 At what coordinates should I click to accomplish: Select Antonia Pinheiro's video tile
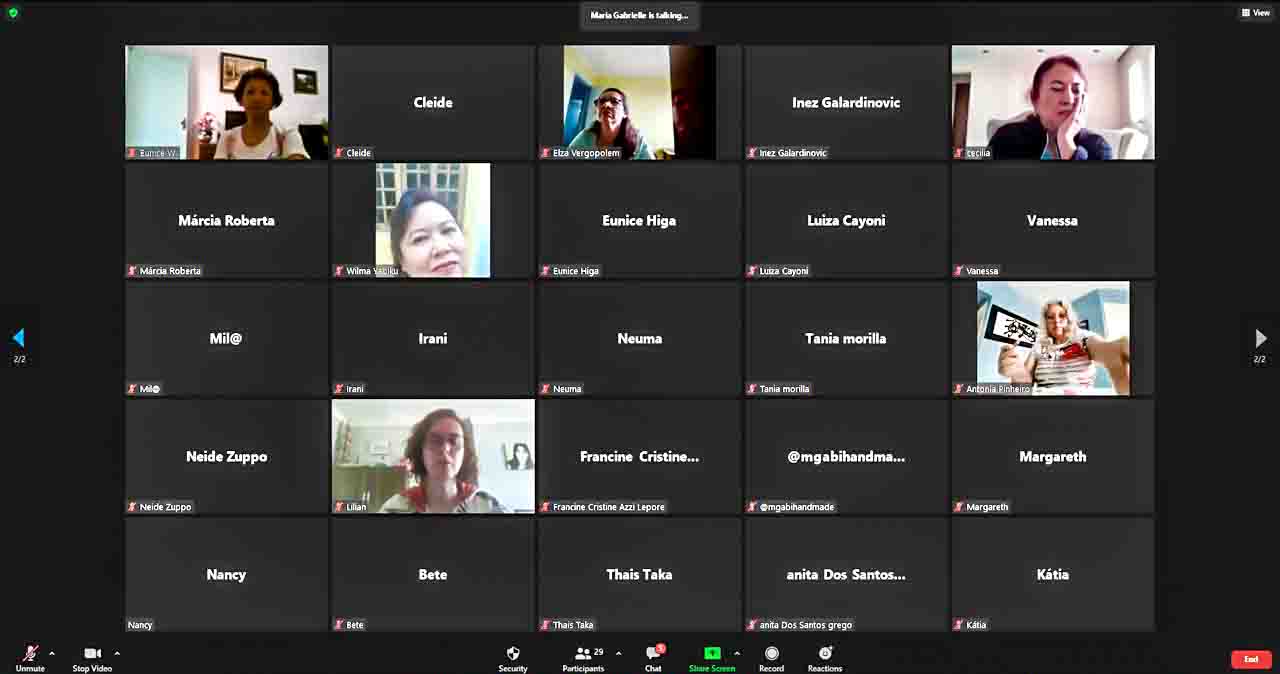[1053, 338]
